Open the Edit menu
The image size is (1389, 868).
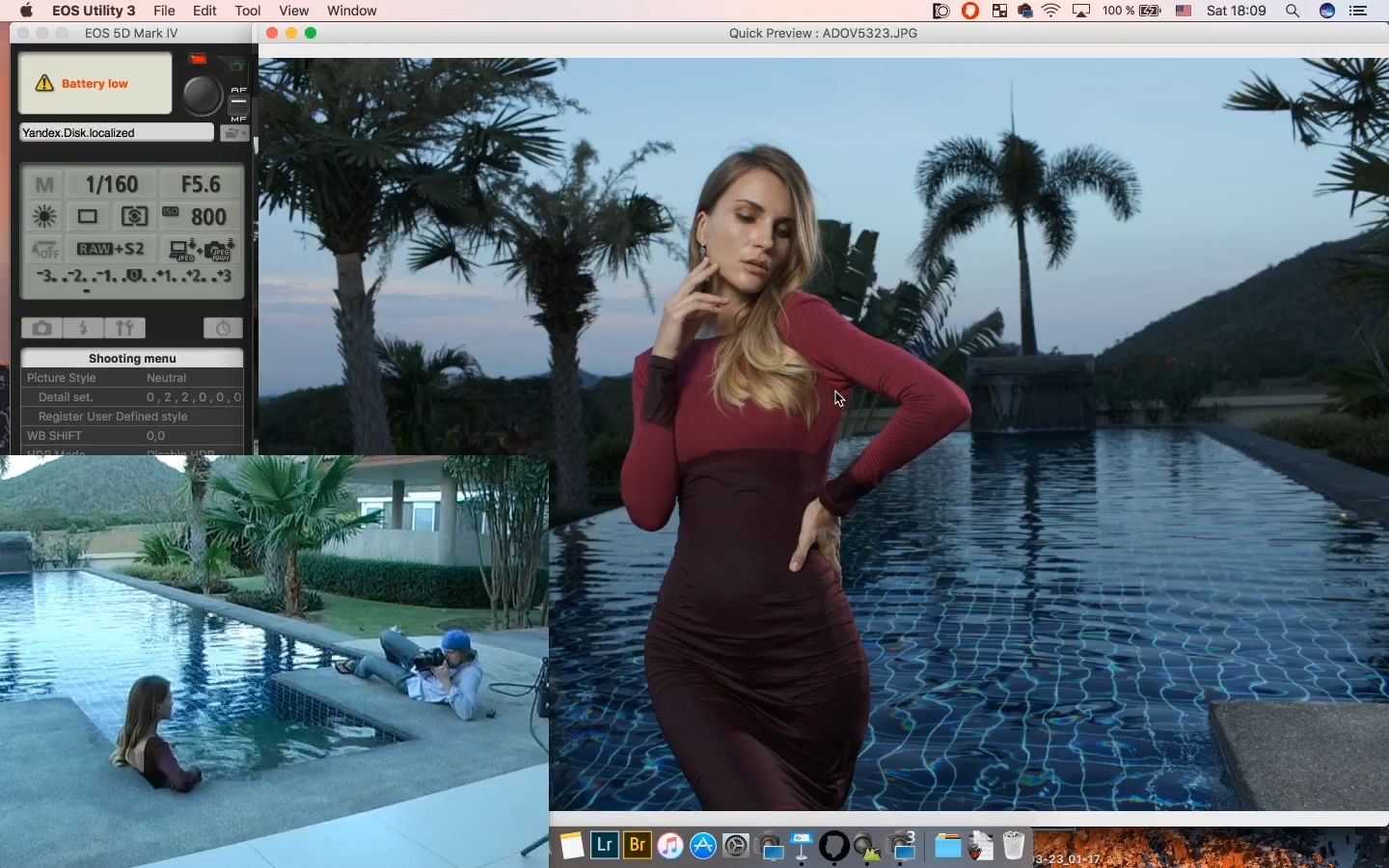point(204,11)
